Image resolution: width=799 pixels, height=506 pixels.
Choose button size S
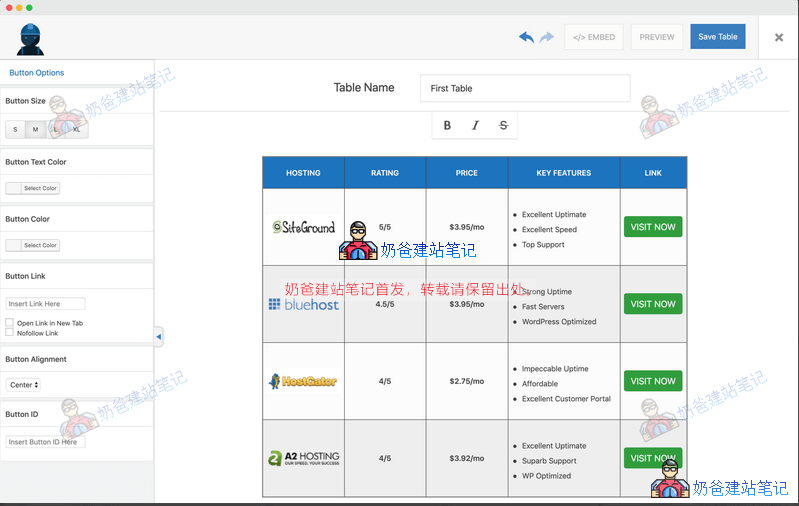point(15,130)
